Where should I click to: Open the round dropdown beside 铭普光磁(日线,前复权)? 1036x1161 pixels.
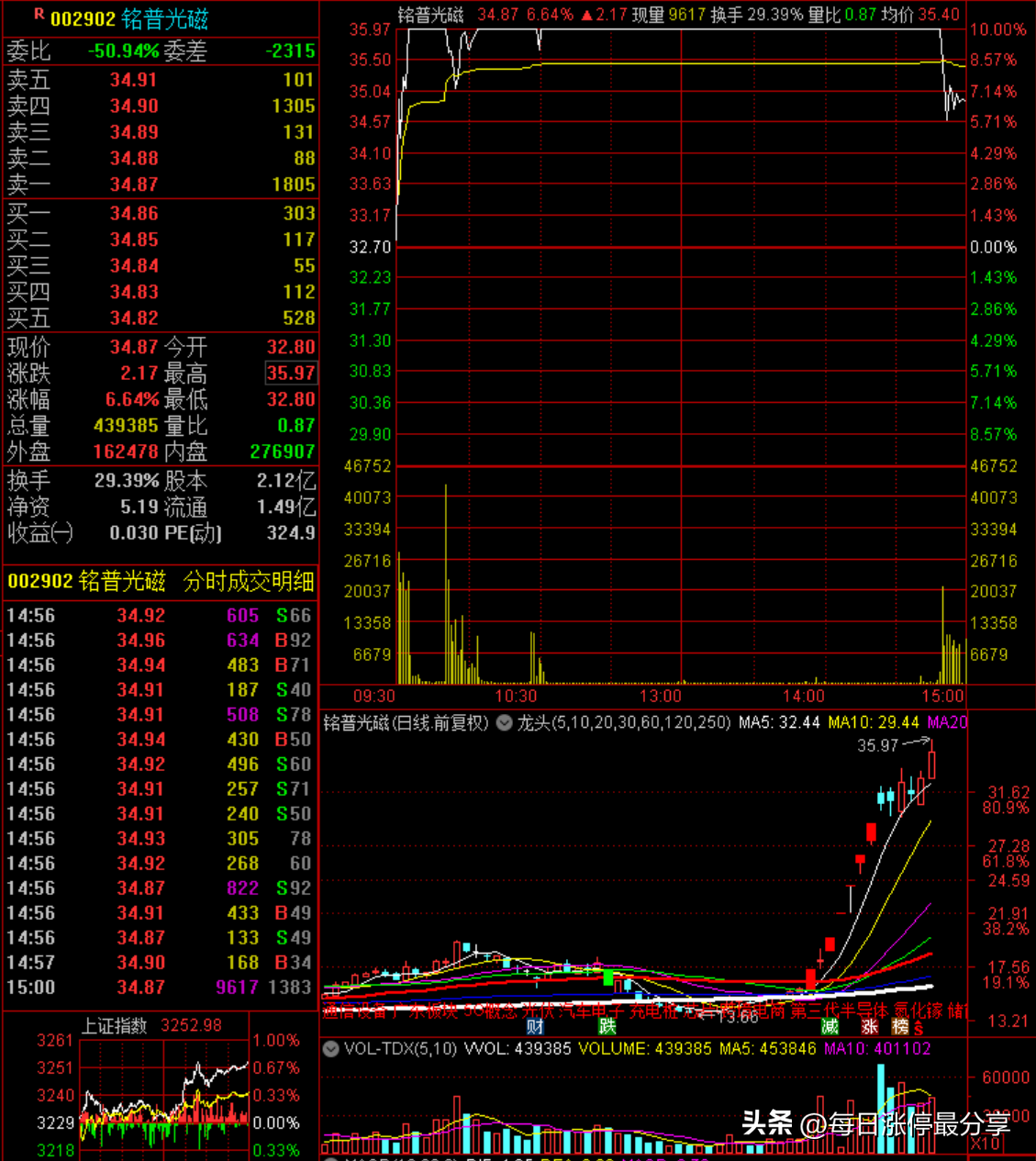tap(504, 723)
